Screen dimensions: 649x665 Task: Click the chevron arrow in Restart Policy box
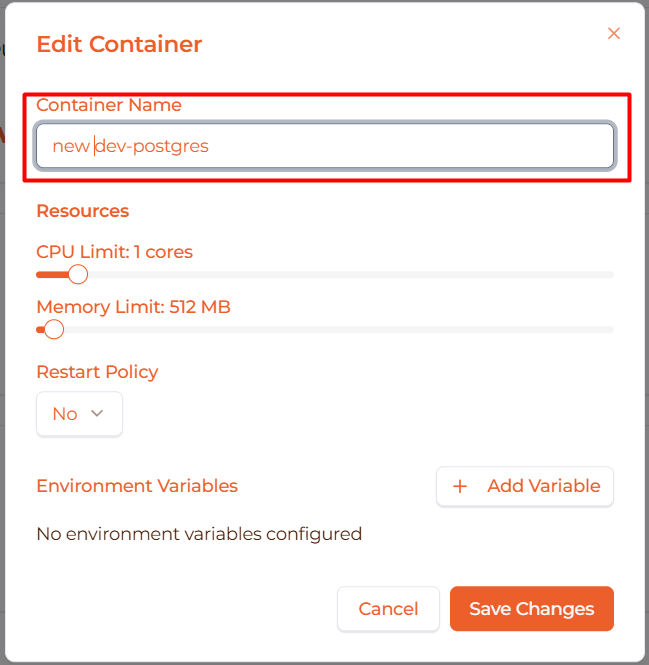(97, 414)
